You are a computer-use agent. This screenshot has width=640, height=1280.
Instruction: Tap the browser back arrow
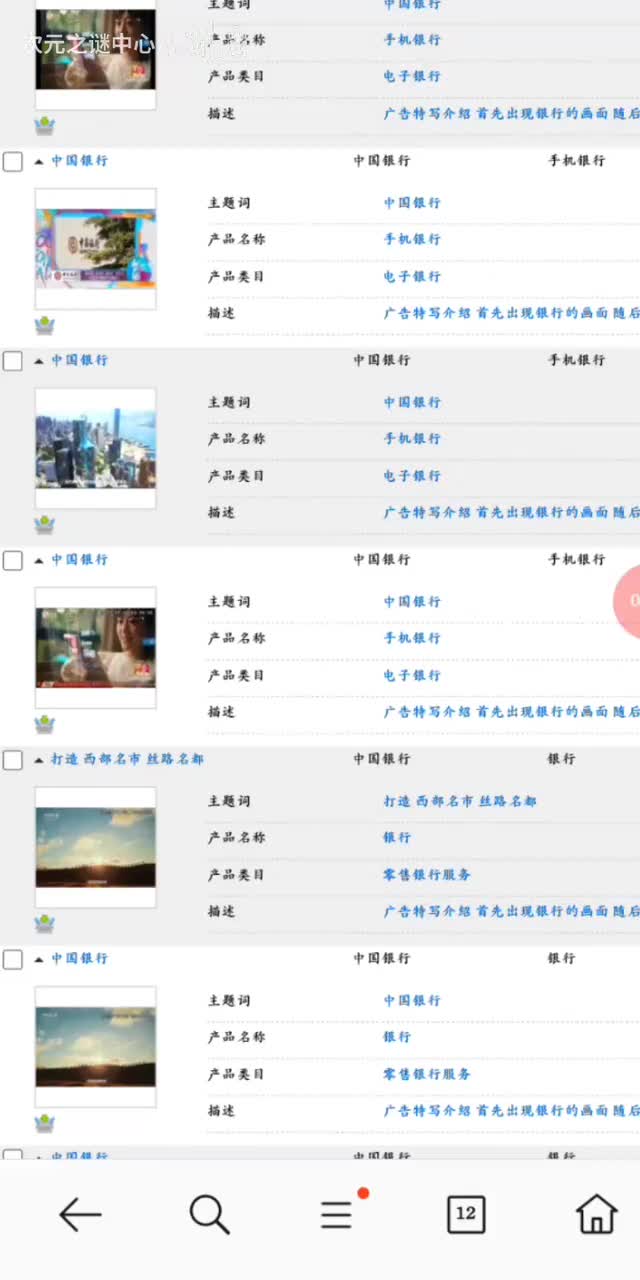80,1215
